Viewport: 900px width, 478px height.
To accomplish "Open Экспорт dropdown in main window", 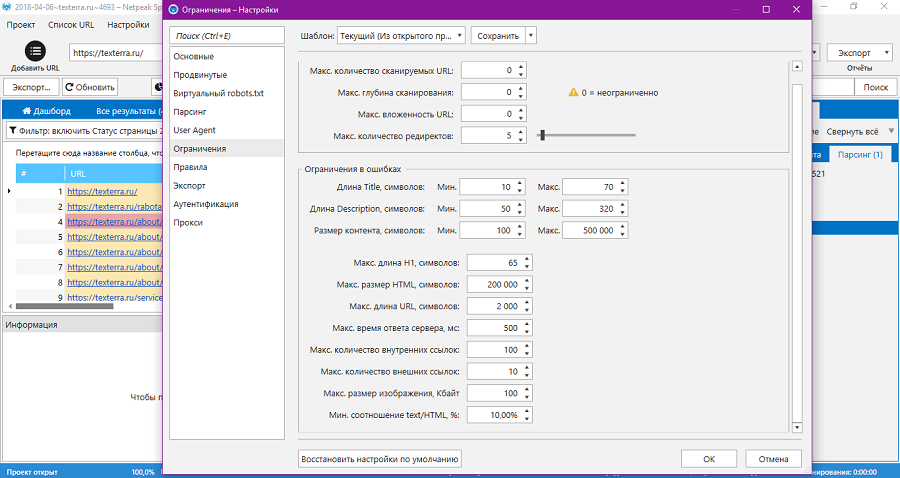I will 859,53.
